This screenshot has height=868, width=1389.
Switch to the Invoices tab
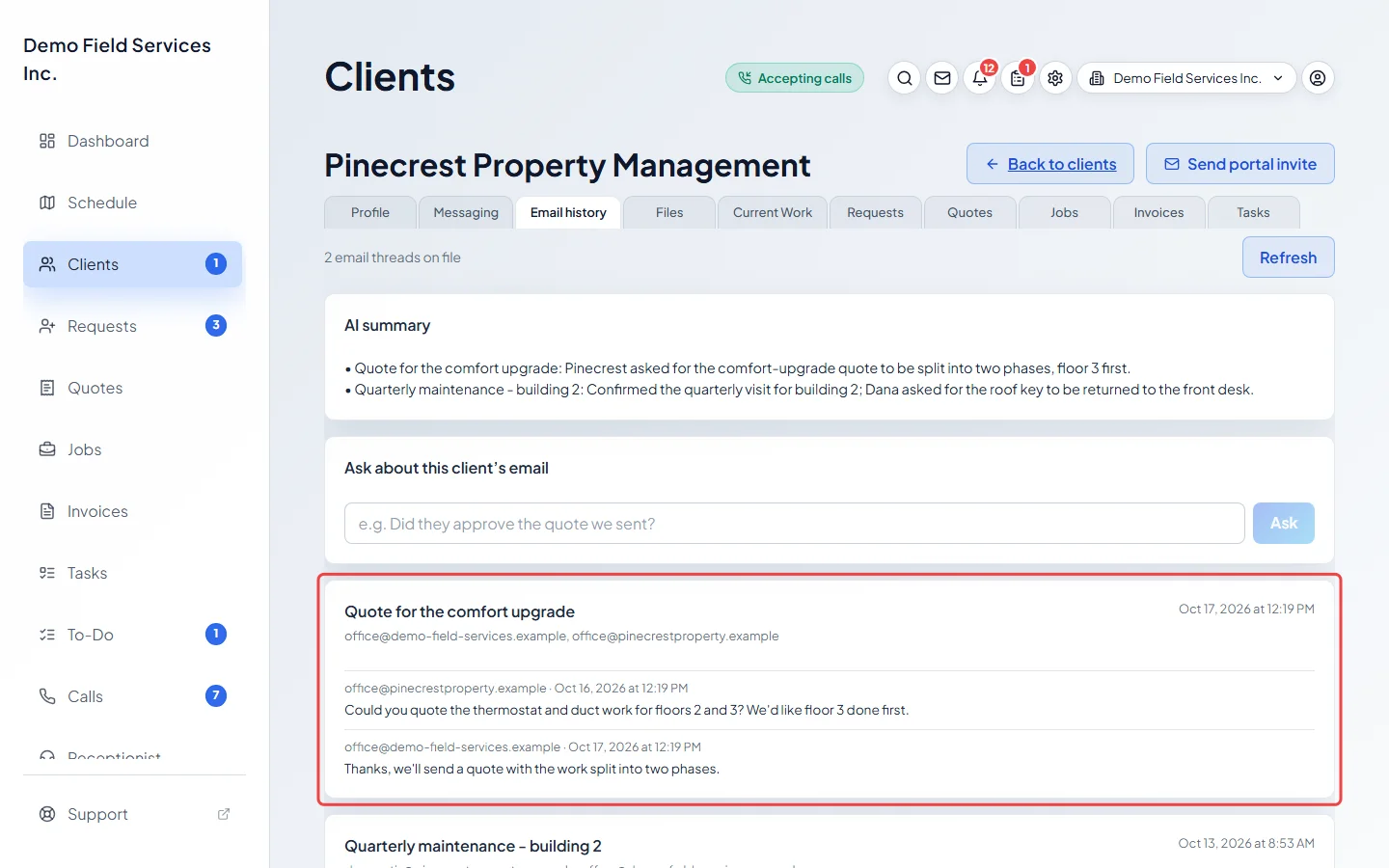coord(1158,212)
